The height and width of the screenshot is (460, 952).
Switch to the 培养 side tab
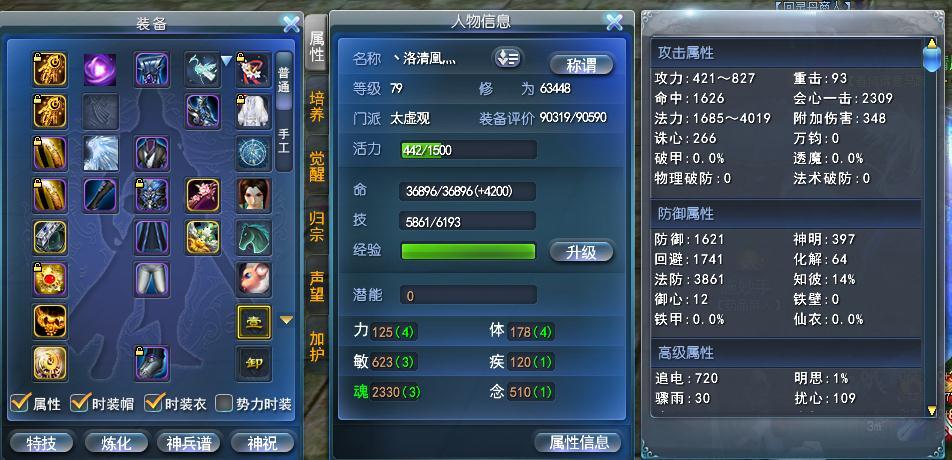[x=316, y=106]
